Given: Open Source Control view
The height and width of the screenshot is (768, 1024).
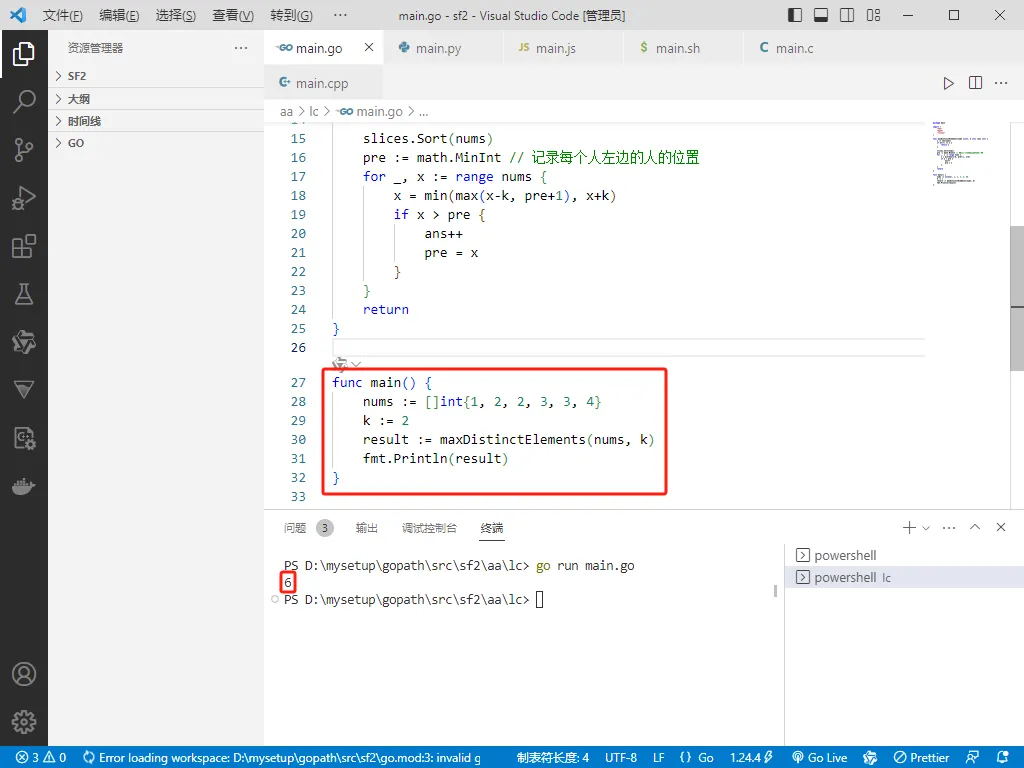Looking at the screenshot, I should click(24, 150).
